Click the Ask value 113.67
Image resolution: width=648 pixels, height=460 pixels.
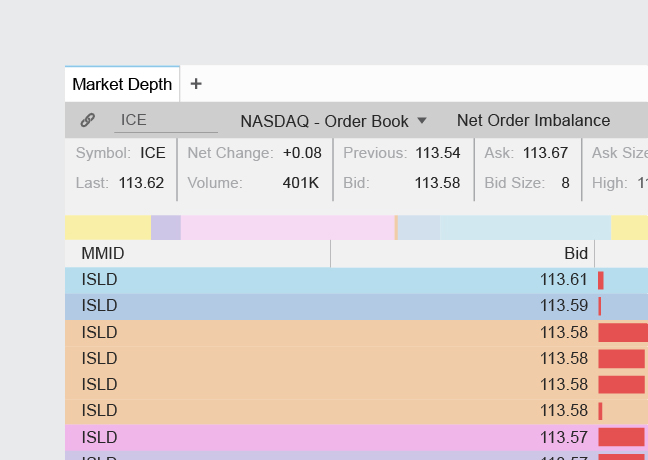pyautogui.click(x=546, y=153)
